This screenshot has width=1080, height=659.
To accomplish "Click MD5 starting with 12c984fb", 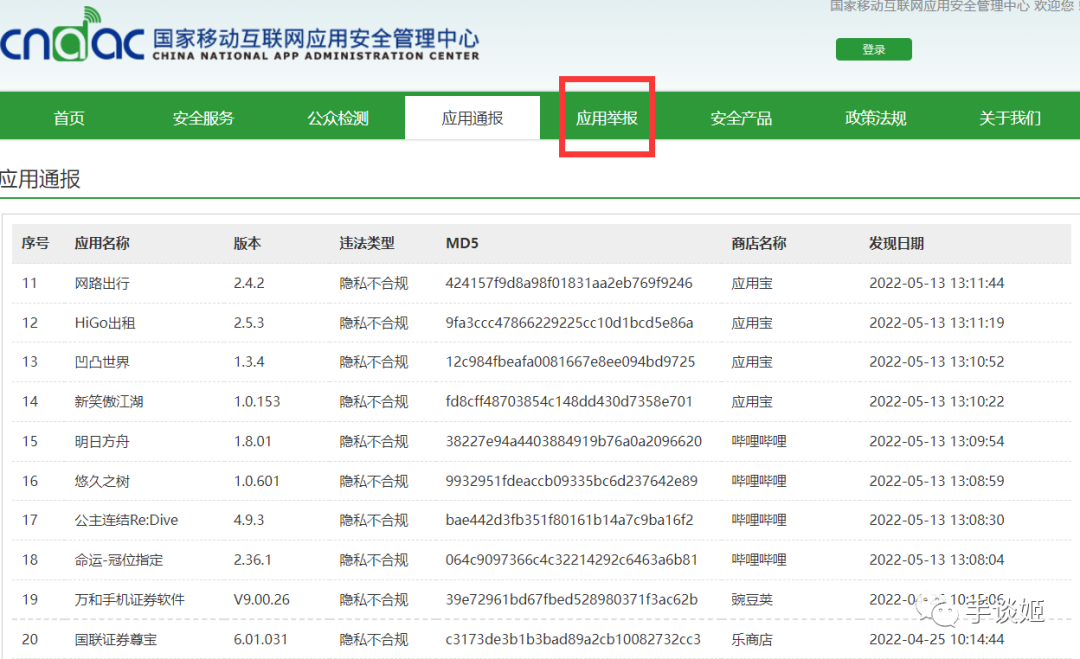I will tap(570, 362).
